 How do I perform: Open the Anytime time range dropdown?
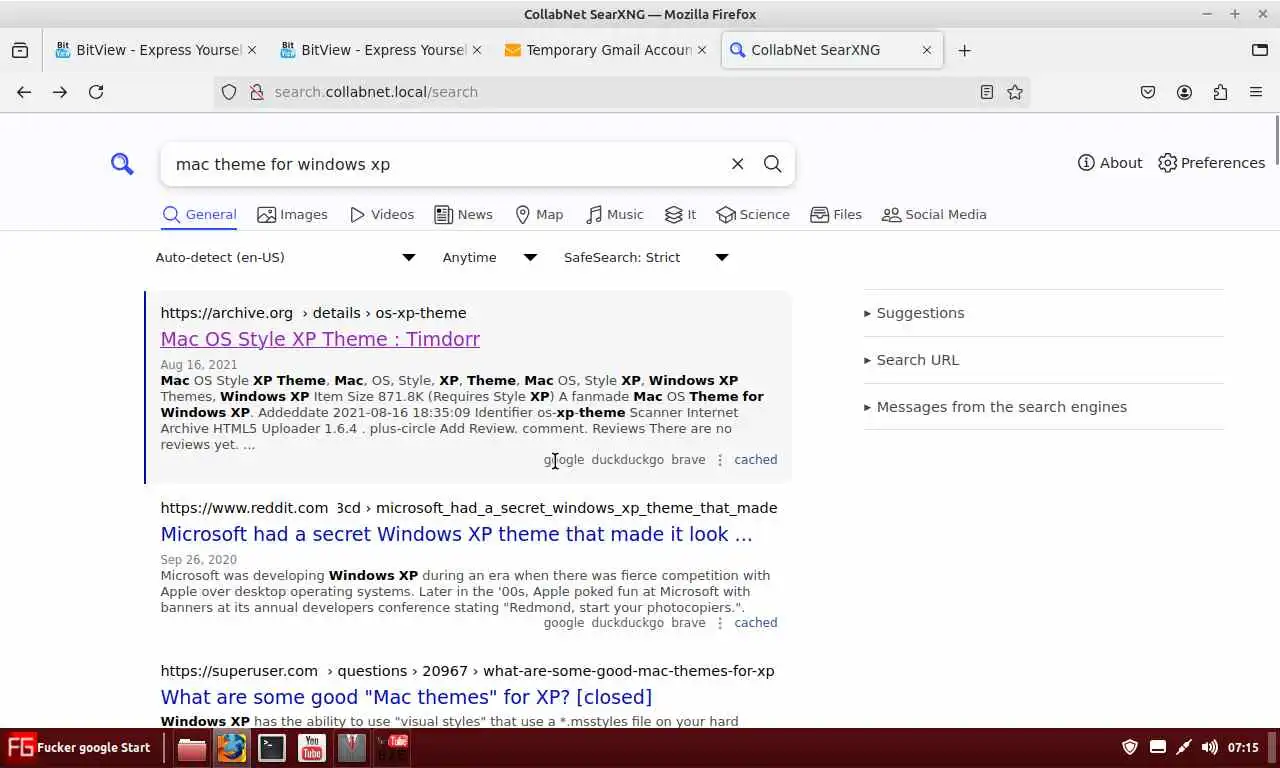click(490, 258)
